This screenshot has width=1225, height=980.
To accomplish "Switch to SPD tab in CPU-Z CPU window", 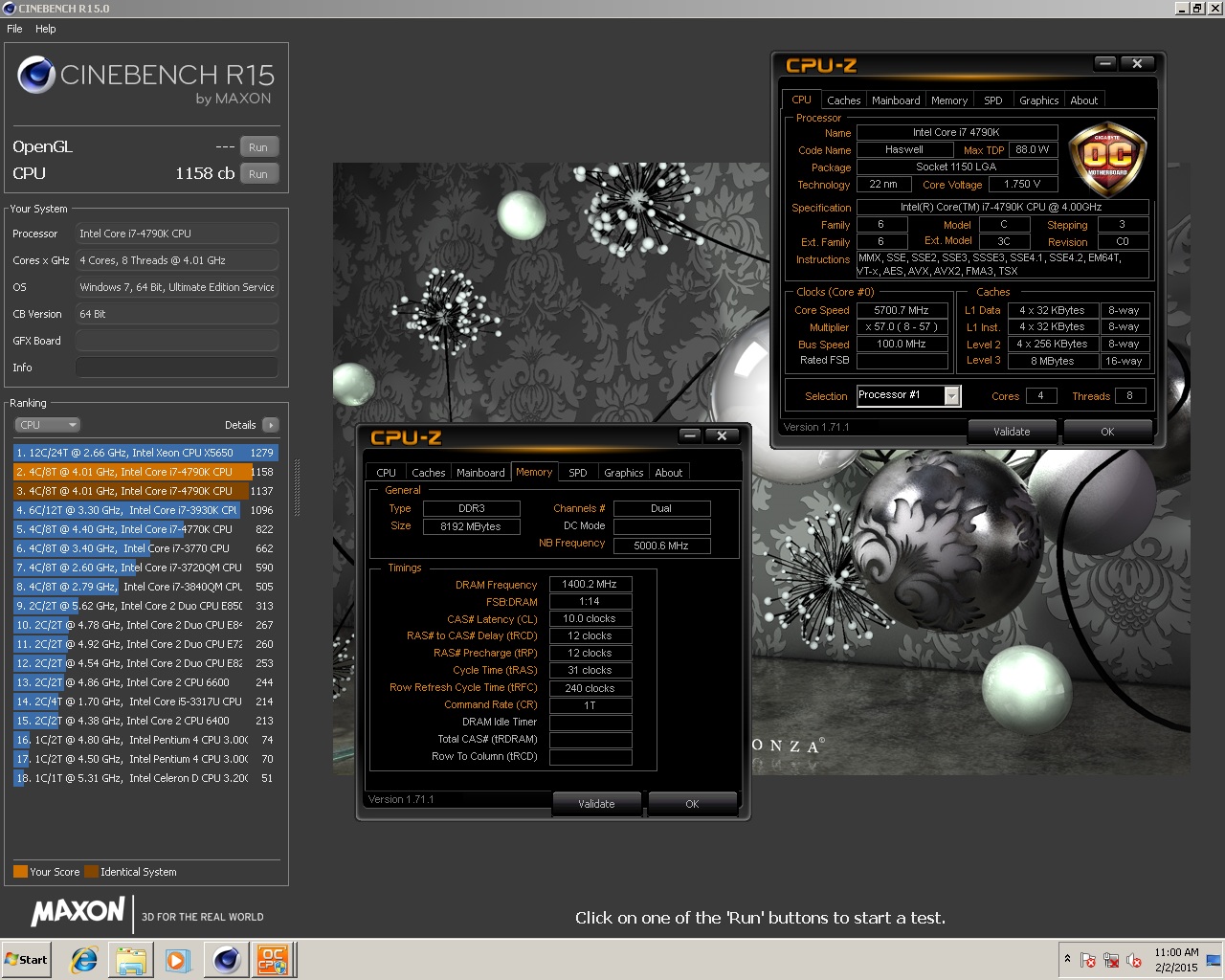I will pyautogui.click(x=993, y=100).
